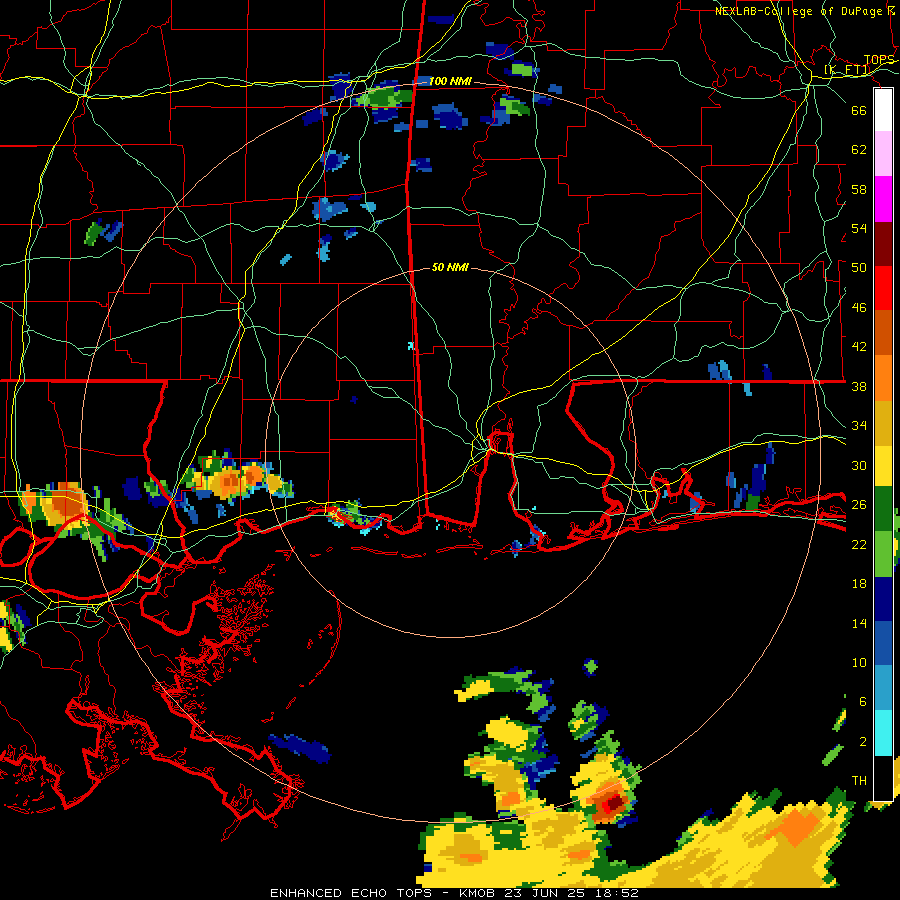Click the light pink legend swatch
Image resolution: width=900 pixels, height=900 pixels.
click(883, 154)
